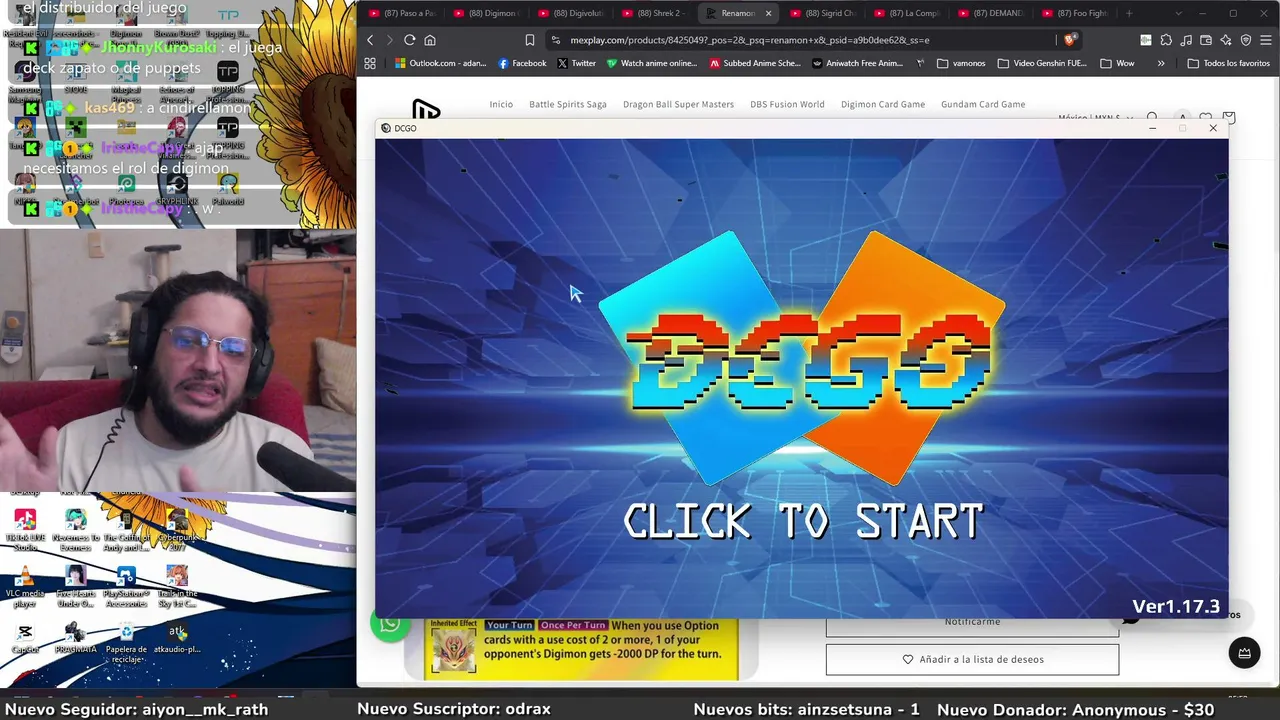This screenshot has height=720, width=1280.
Task: Open the Todos los favoritos folder
Action: point(1228,63)
